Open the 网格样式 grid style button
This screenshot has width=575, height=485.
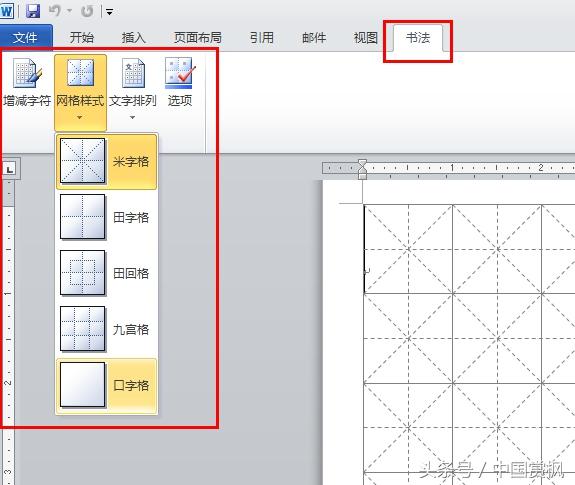80,92
